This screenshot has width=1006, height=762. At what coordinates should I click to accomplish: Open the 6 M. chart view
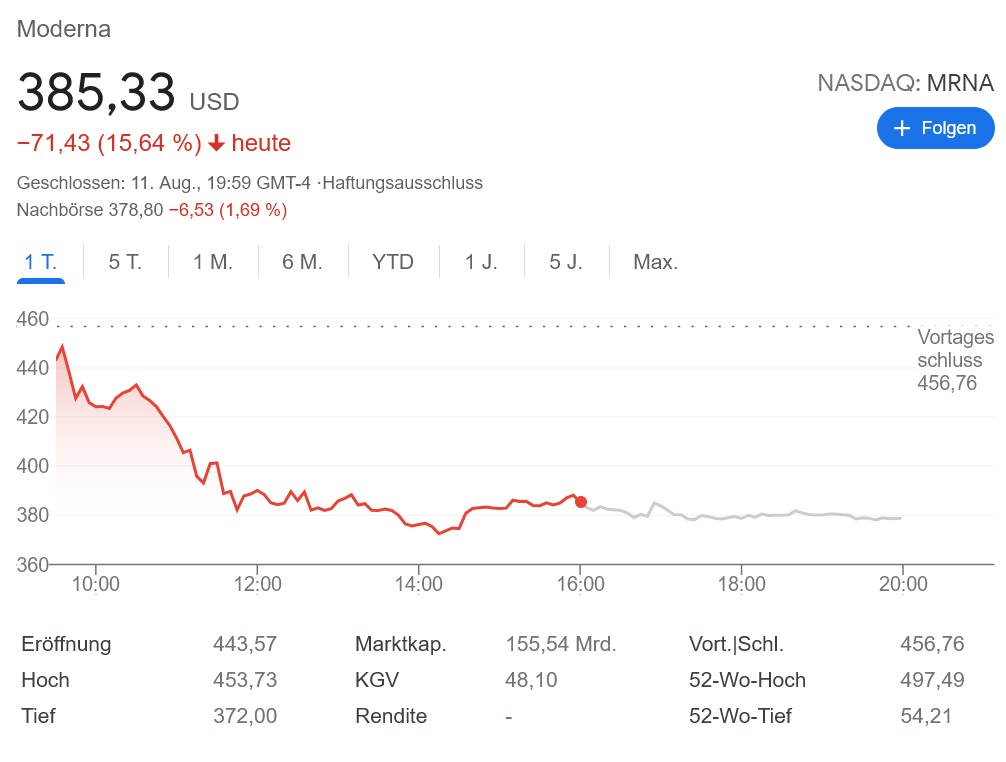(x=302, y=262)
